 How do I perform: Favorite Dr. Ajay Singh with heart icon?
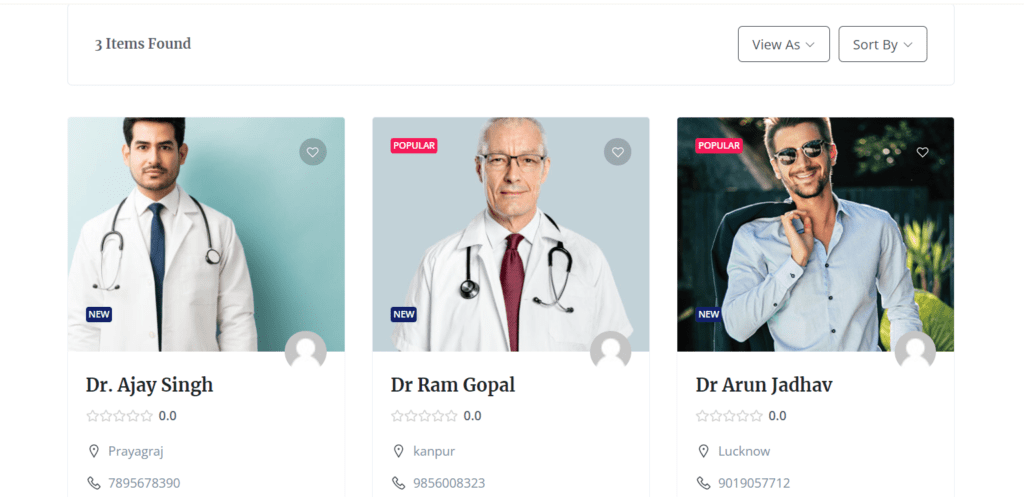pyautogui.click(x=313, y=152)
